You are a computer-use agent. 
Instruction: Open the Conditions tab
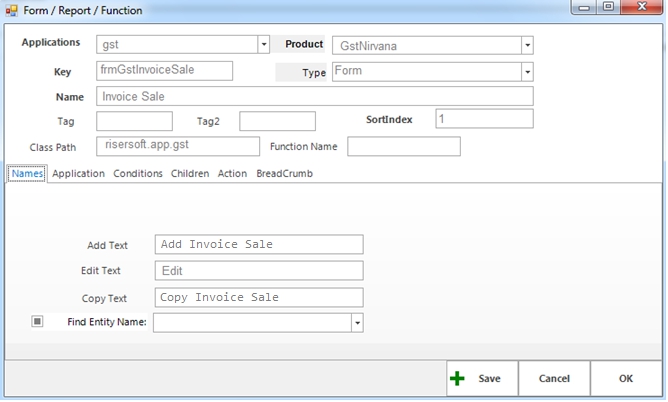[x=138, y=174]
